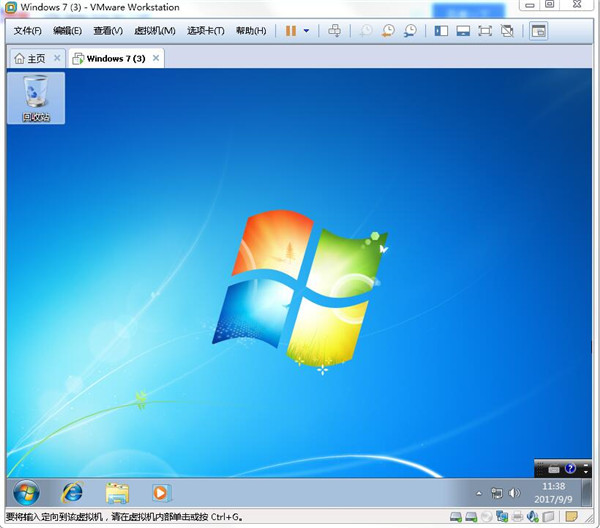This screenshot has width=600, height=528.
Task: Close the 主页 tab
Action: click(57, 58)
